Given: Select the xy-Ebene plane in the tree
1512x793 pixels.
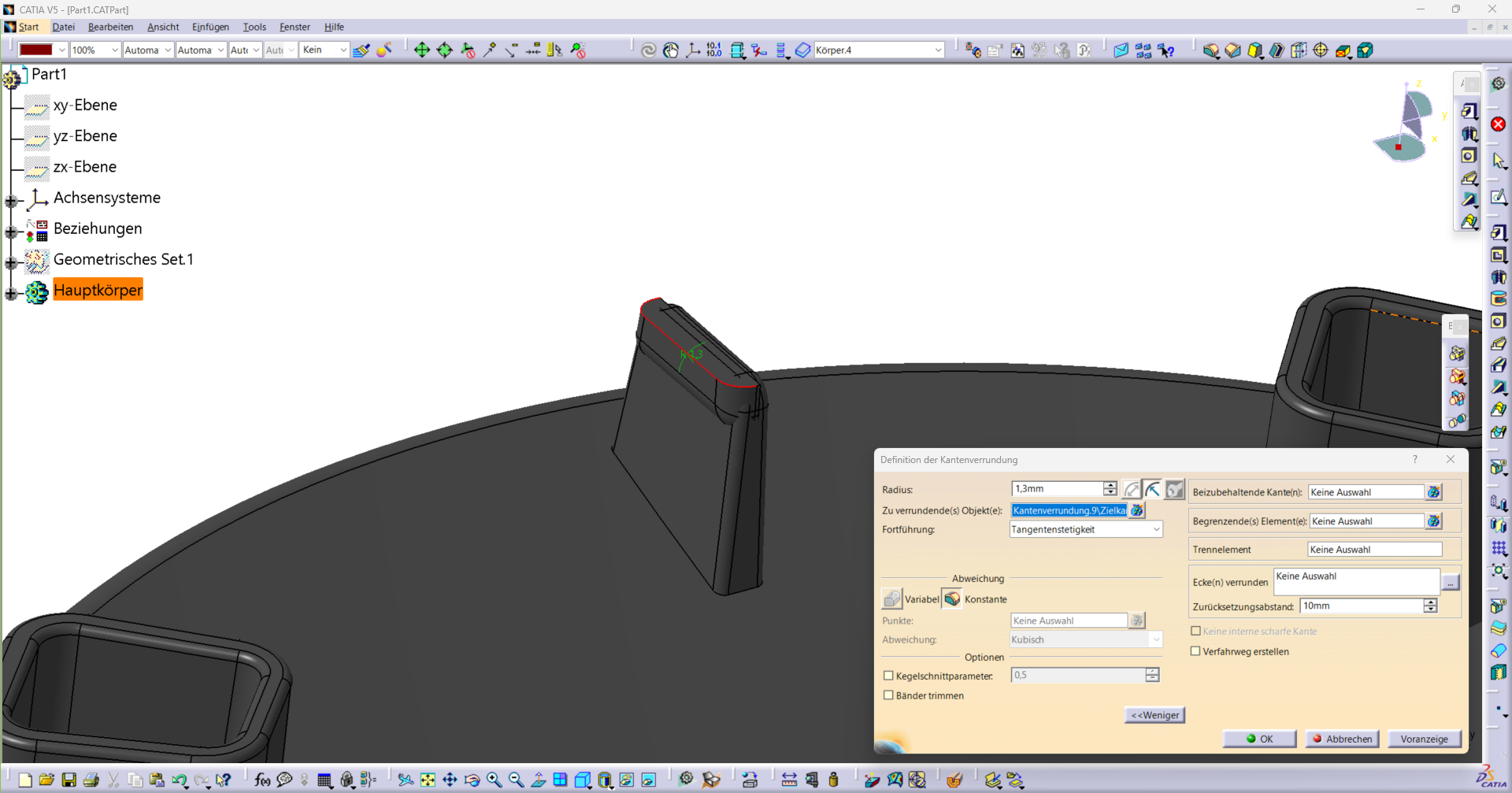Looking at the screenshot, I should pos(85,105).
